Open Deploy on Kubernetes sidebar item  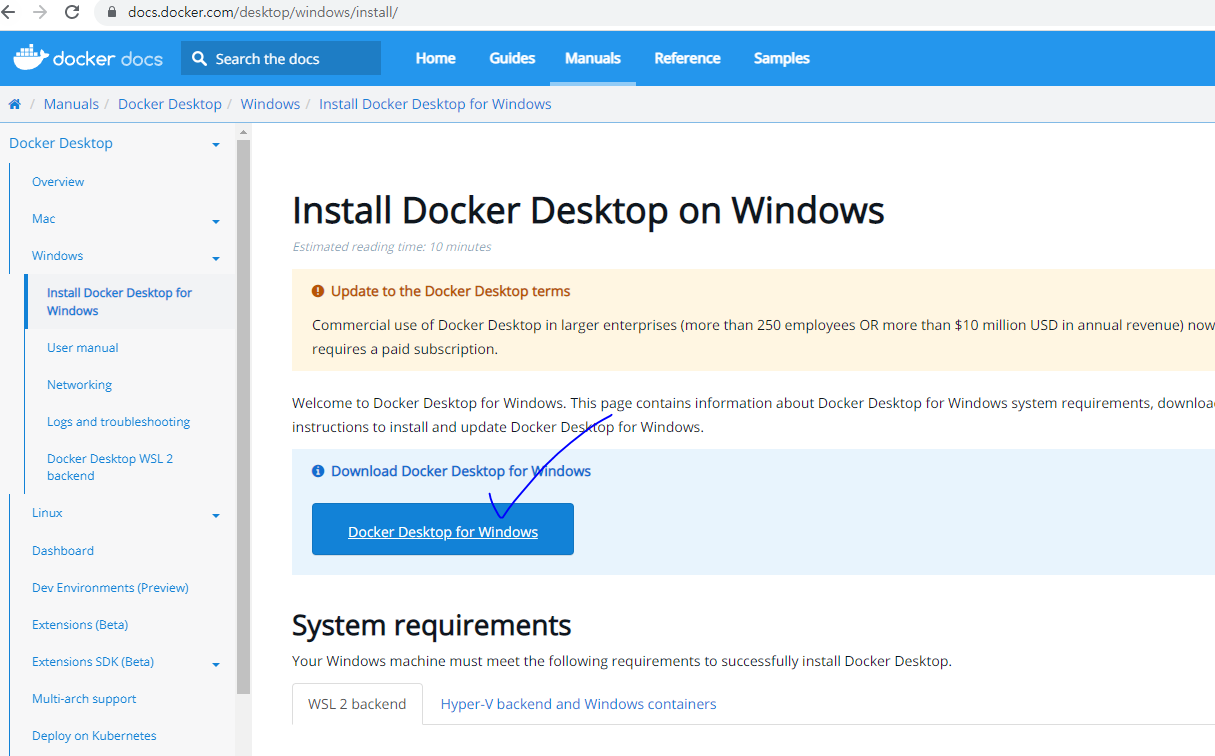94,736
